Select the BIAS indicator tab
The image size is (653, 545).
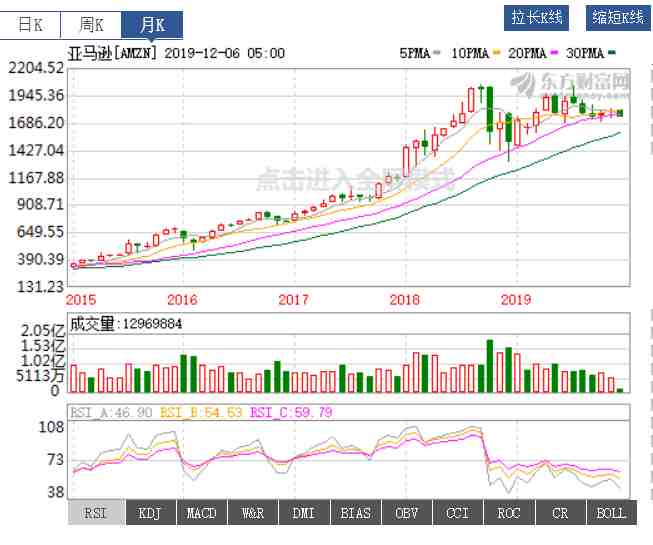click(x=355, y=513)
